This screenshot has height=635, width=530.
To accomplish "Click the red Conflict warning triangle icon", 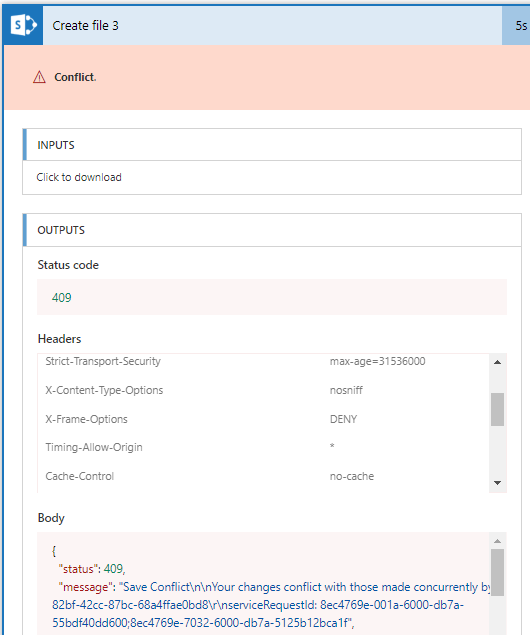I will click(39, 77).
